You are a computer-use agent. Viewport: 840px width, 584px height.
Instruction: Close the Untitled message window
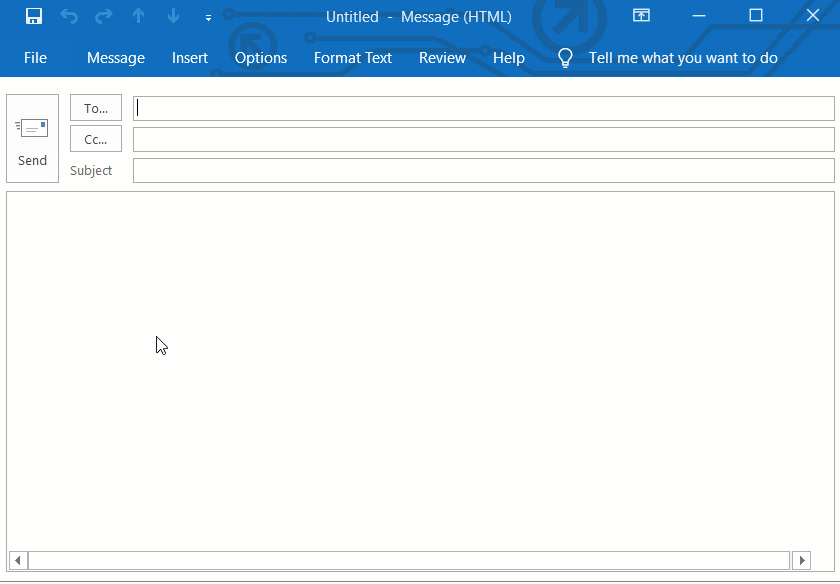pyautogui.click(x=813, y=16)
